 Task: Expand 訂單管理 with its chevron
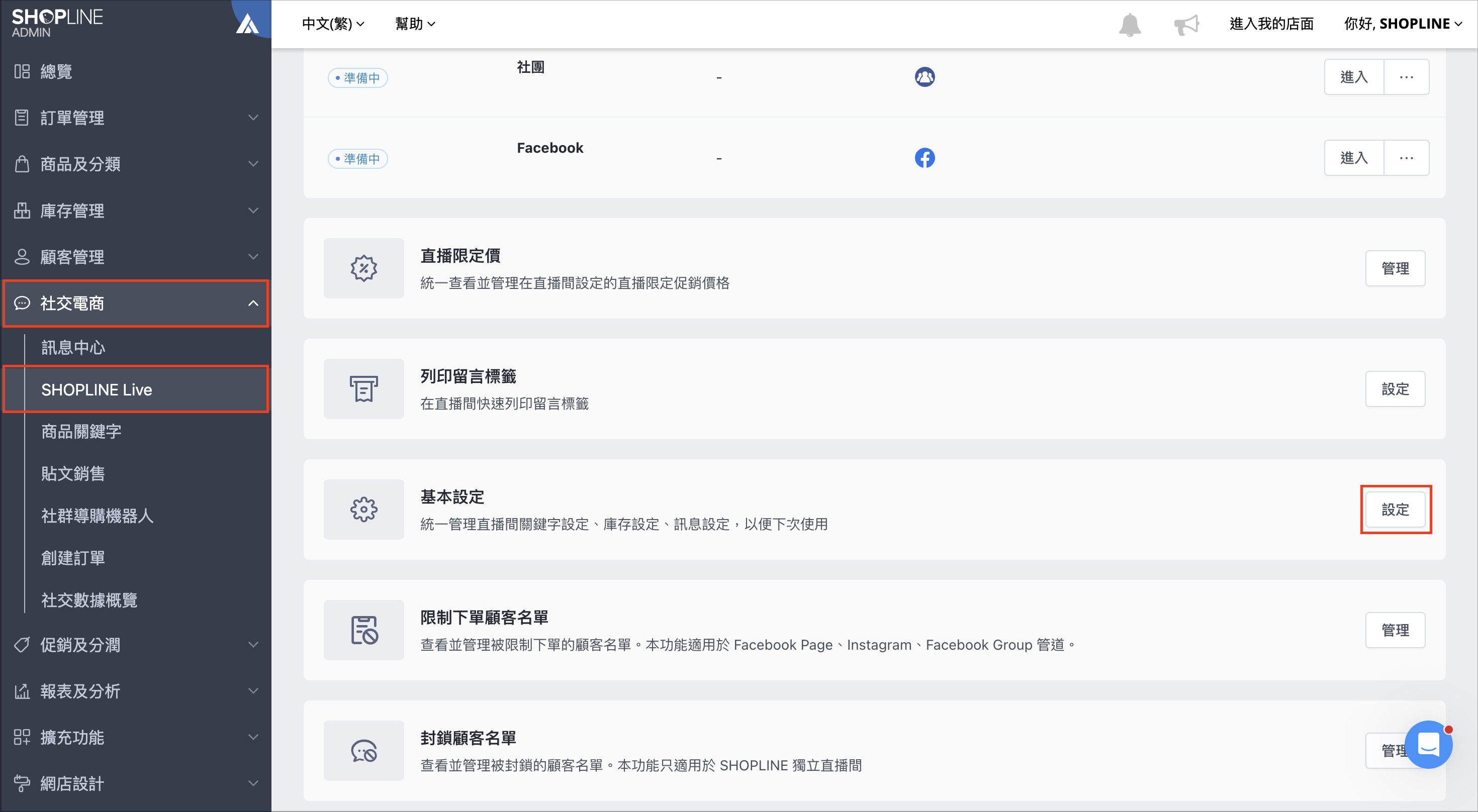coord(253,118)
